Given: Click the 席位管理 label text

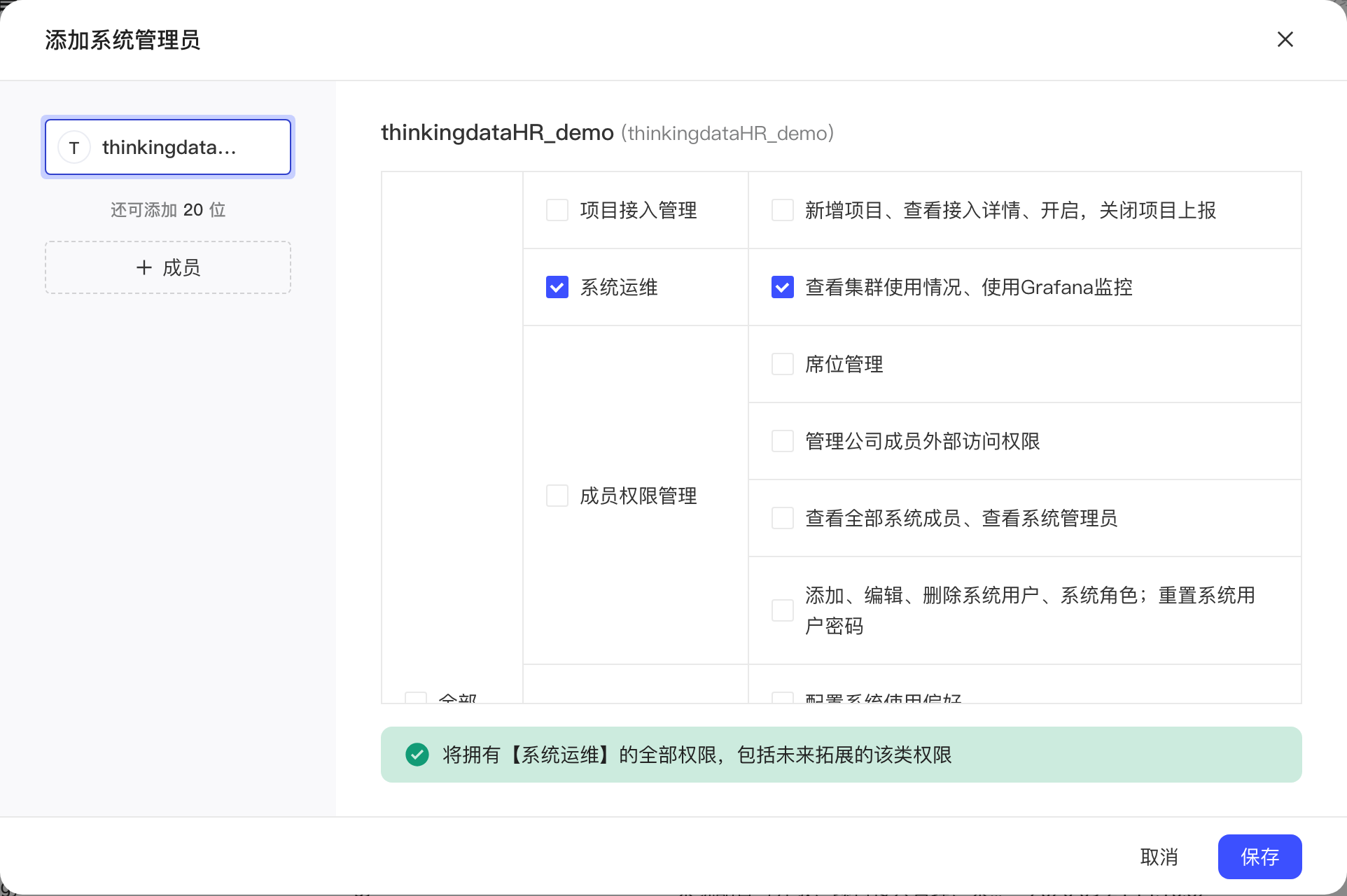Looking at the screenshot, I should click(844, 364).
